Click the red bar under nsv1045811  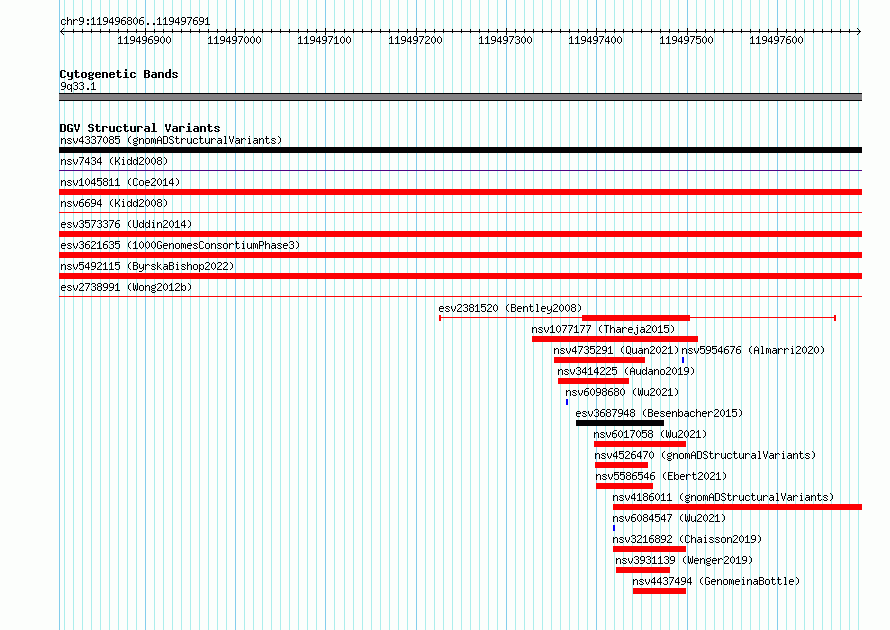460,192
